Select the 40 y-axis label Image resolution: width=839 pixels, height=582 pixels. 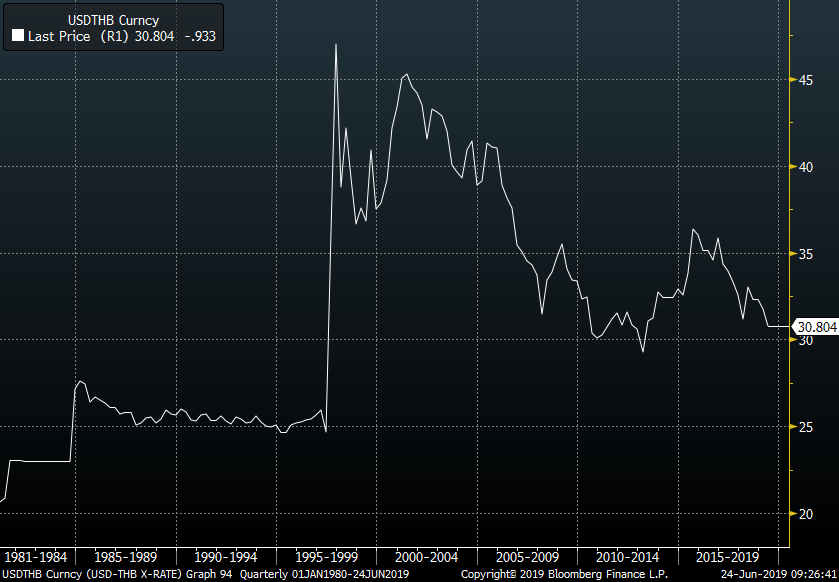pyautogui.click(x=806, y=167)
